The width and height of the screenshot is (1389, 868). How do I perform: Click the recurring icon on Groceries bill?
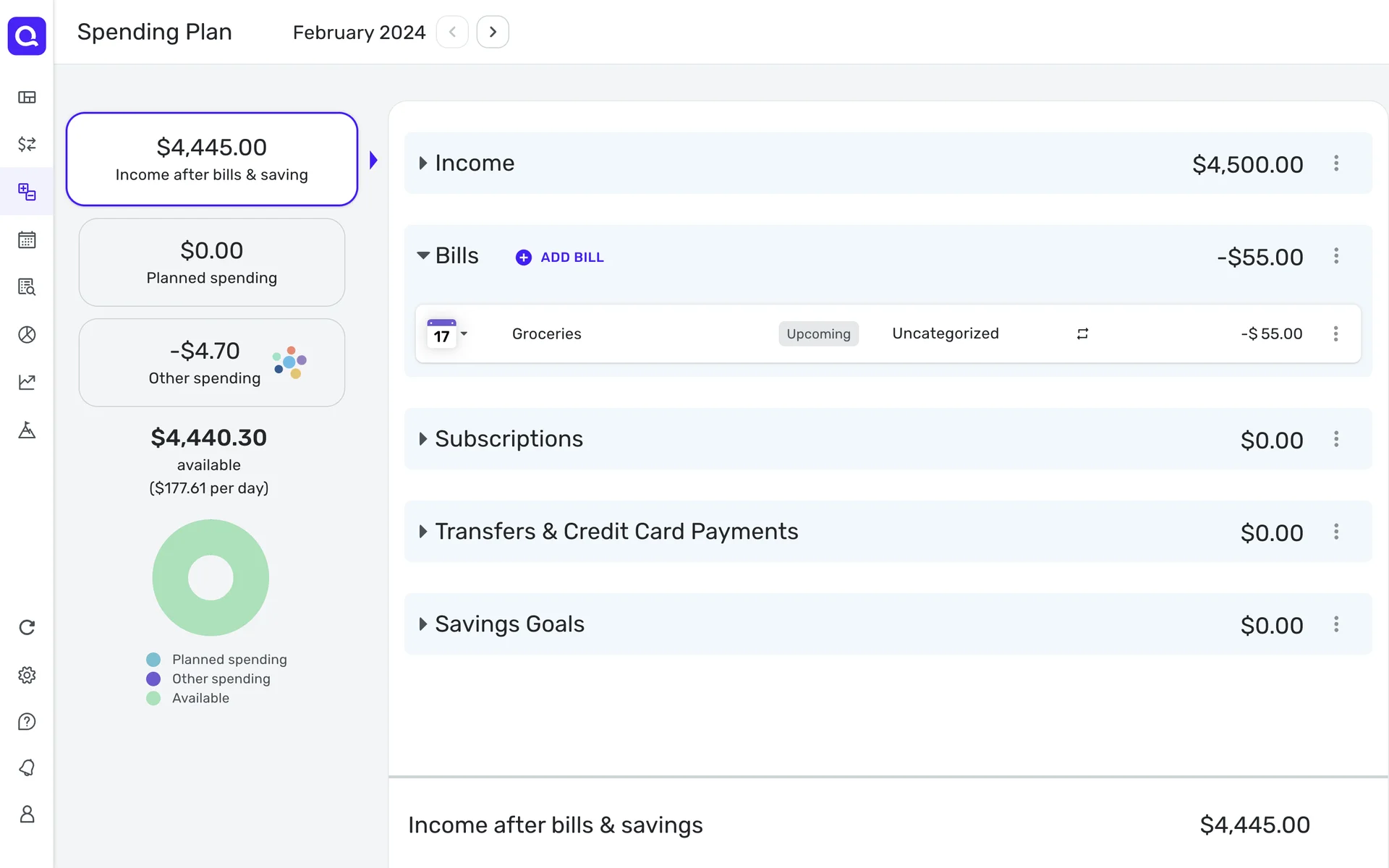pos(1082,333)
